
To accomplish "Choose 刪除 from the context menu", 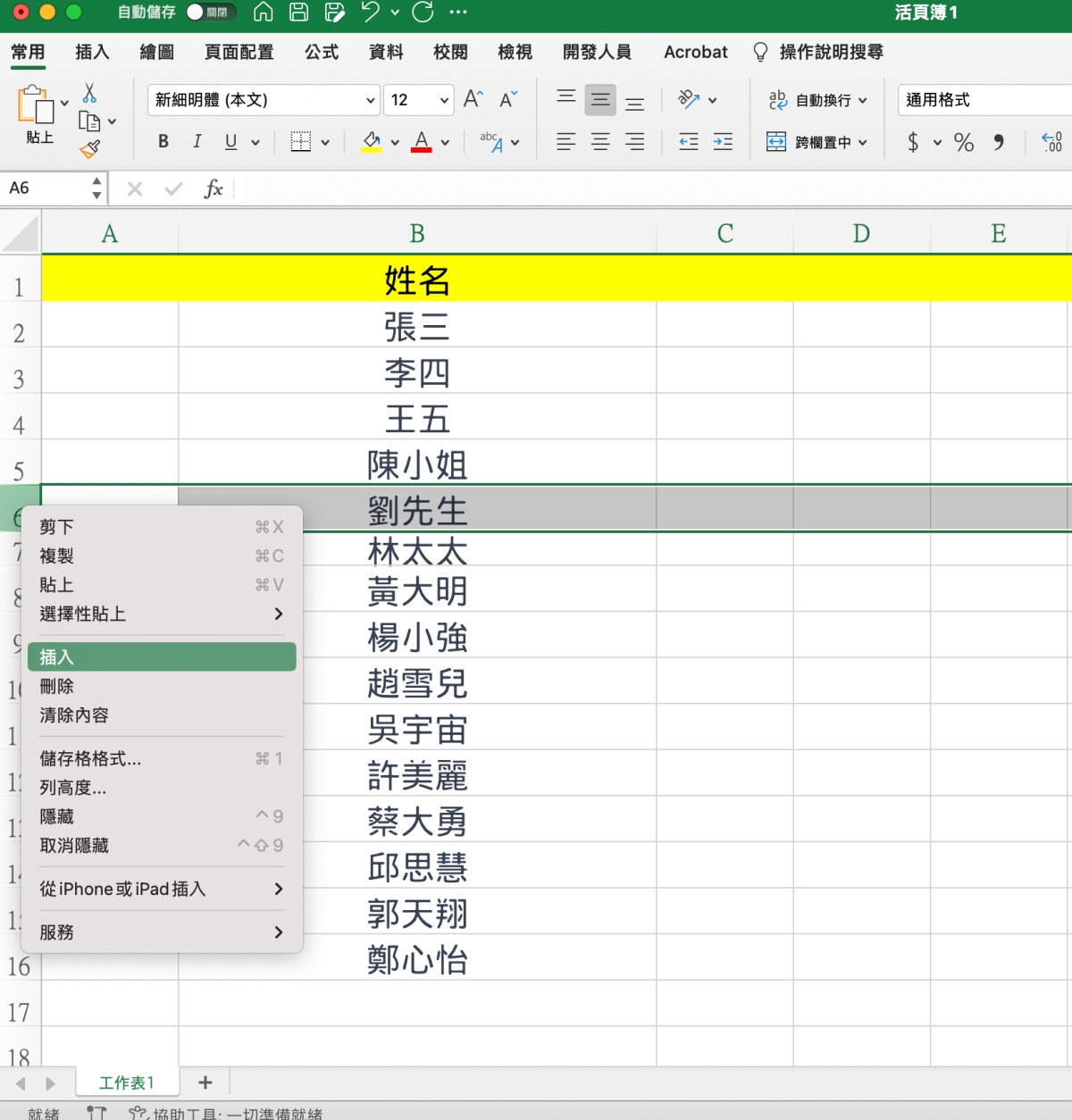I will [57, 686].
